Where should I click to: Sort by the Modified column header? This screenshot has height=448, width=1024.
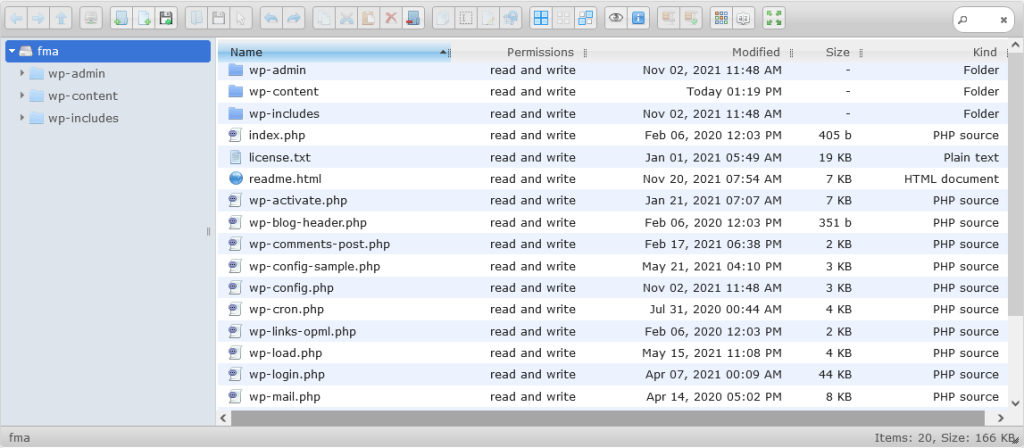(x=756, y=52)
